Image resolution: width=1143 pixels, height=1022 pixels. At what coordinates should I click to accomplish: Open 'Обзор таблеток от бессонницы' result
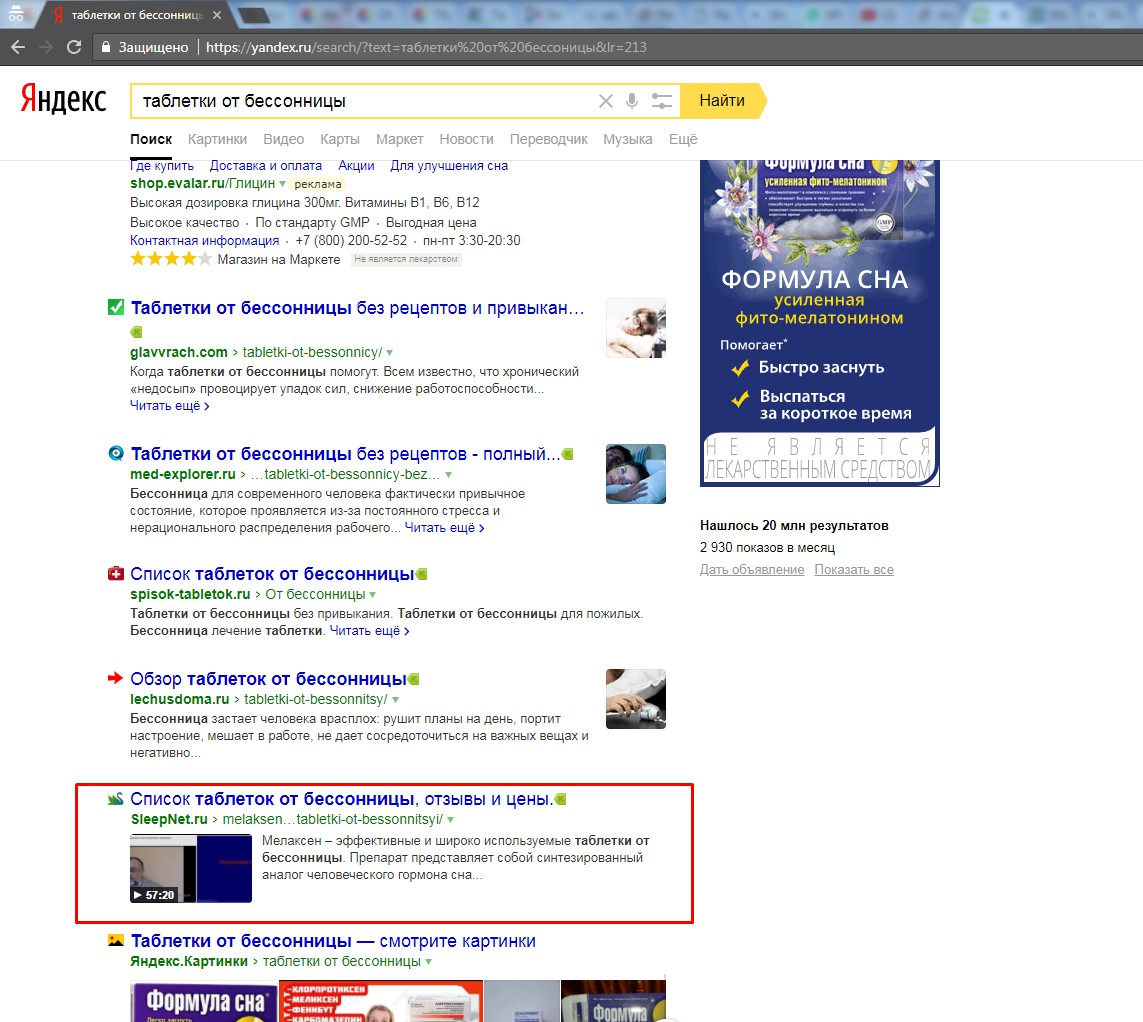268,679
